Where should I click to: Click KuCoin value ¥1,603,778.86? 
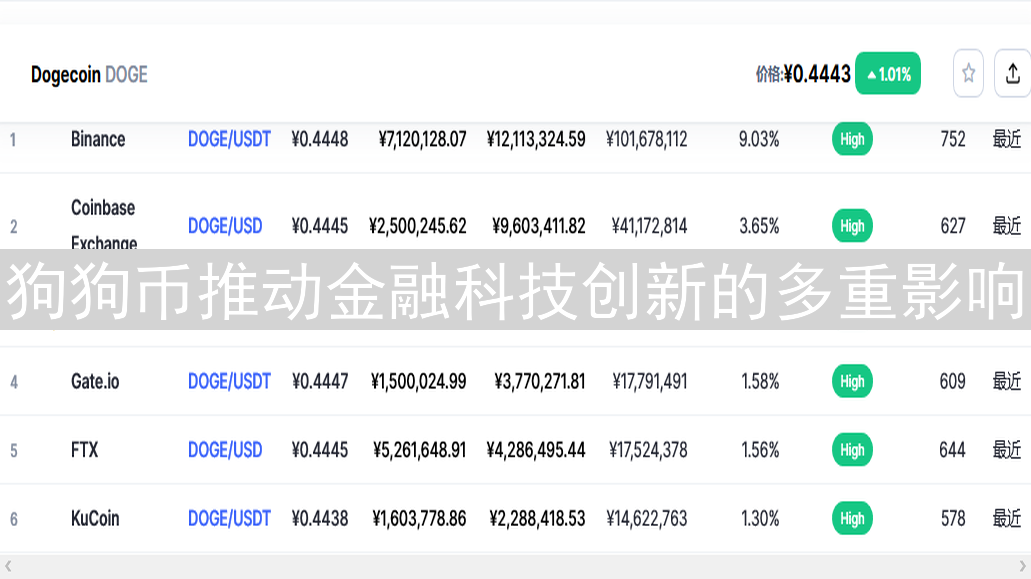(419, 519)
